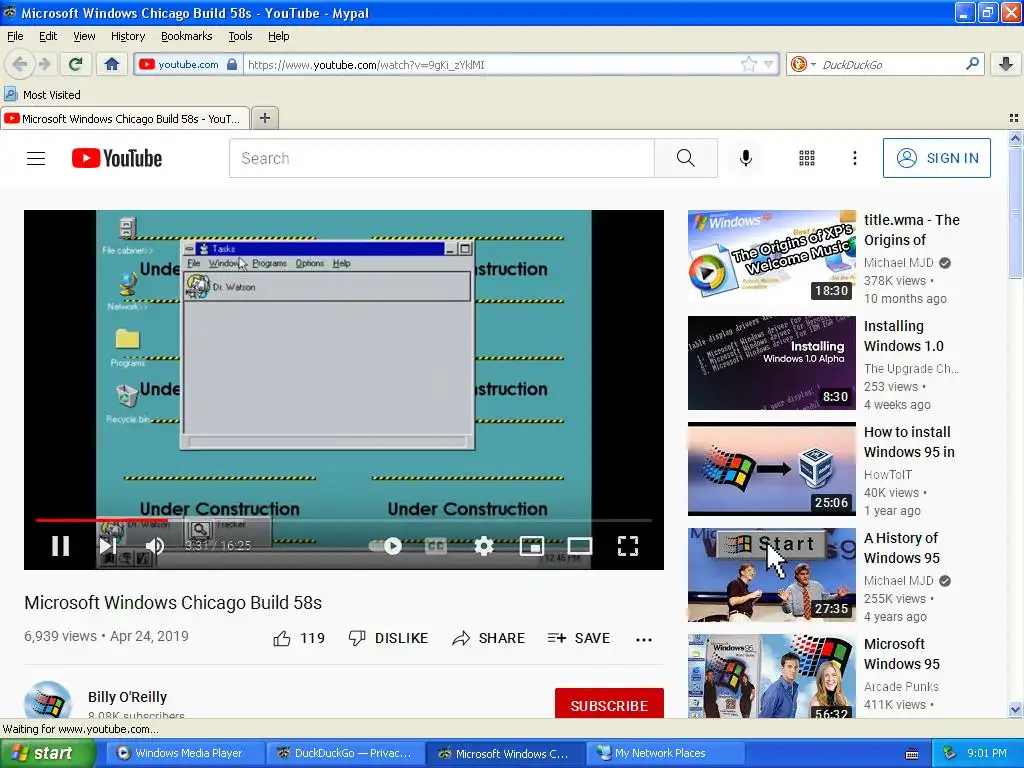Open the History menu

click(x=127, y=36)
